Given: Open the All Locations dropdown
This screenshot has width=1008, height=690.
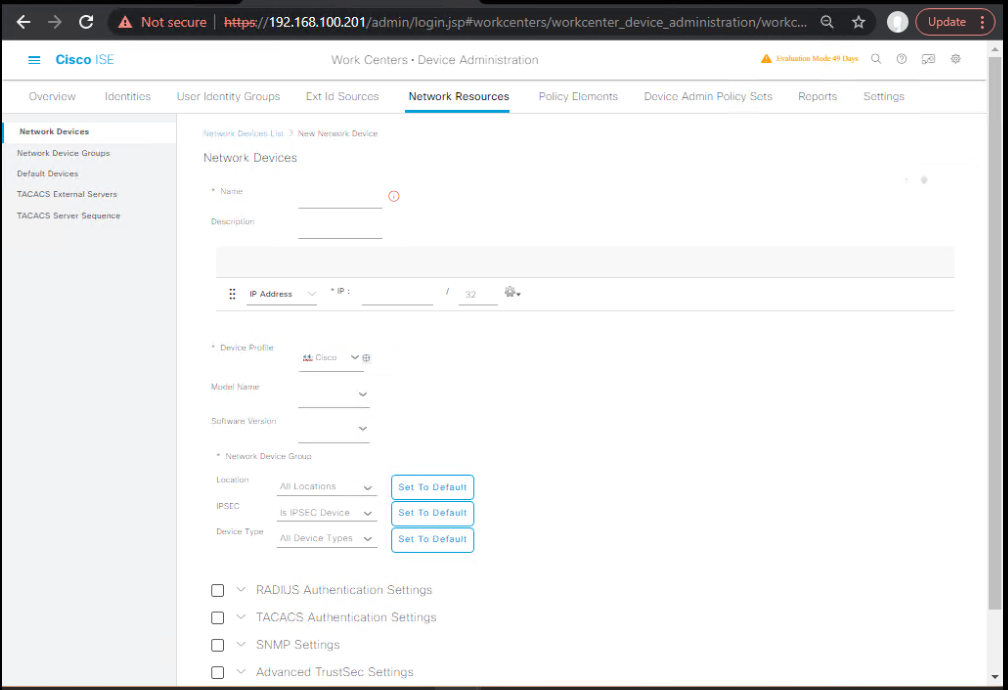Looking at the screenshot, I should (x=327, y=487).
